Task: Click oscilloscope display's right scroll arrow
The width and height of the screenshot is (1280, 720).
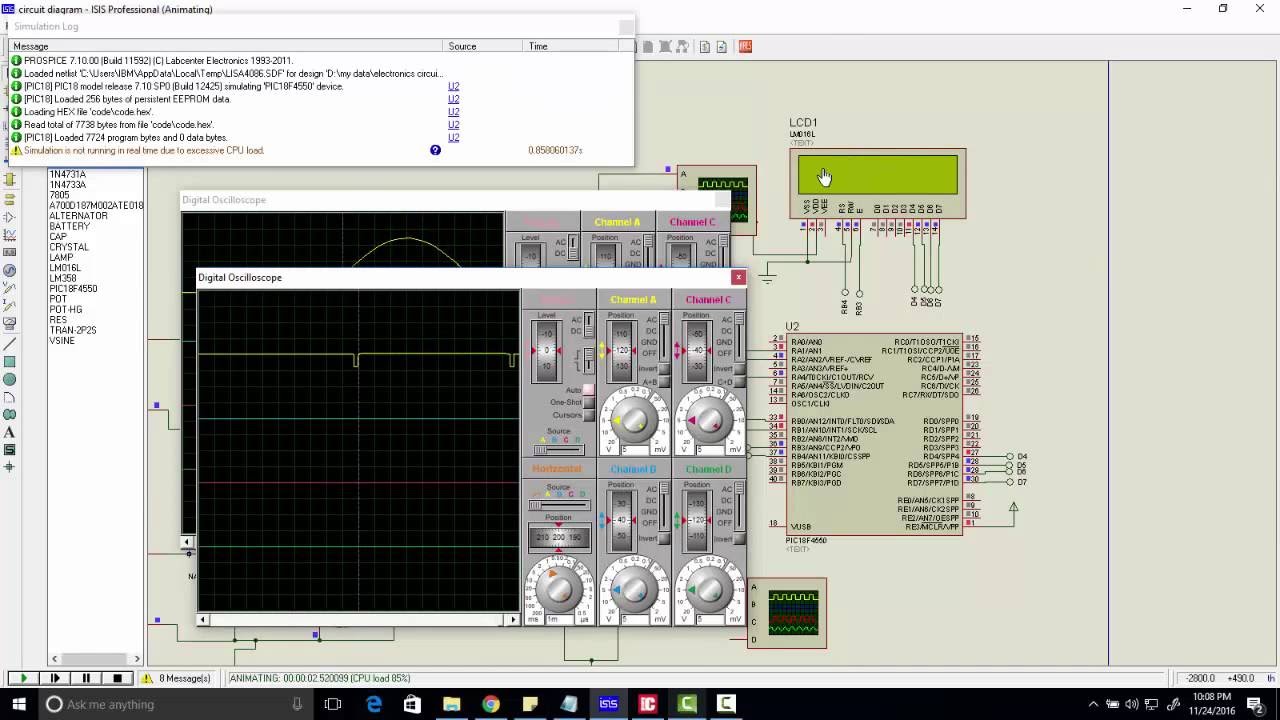Action: (x=514, y=619)
